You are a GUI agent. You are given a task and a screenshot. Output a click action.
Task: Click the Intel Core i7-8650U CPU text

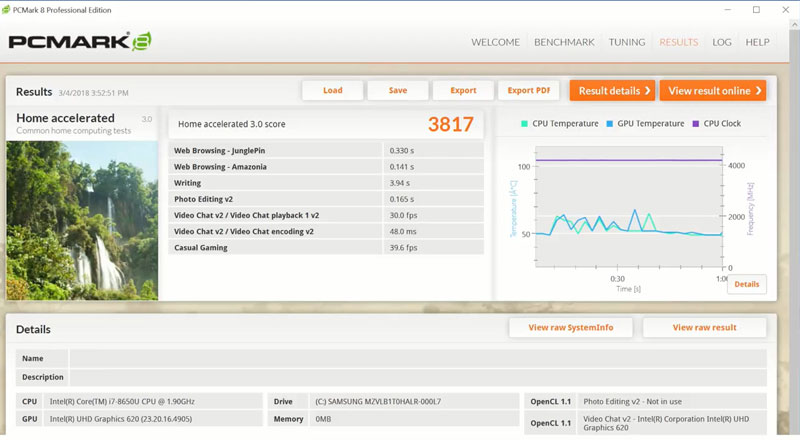coord(122,402)
